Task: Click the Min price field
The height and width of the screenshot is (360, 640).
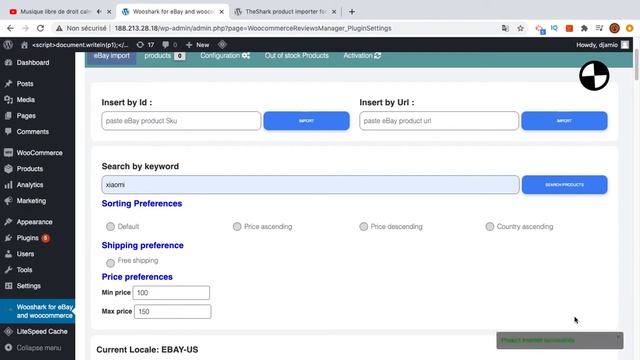Action: (x=171, y=293)
